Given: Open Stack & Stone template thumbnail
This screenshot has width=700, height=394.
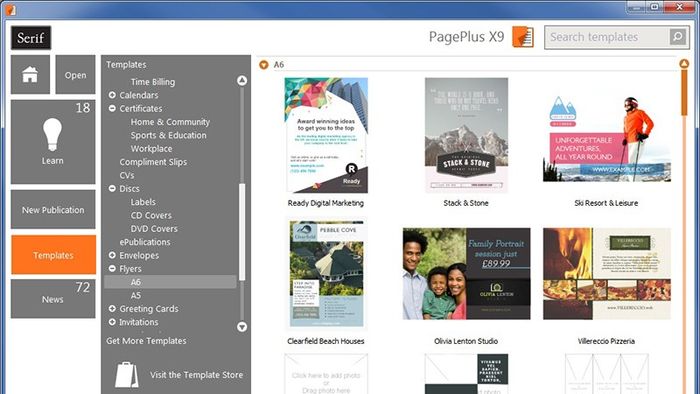Looking at the screenshot, I should click(x=466, y=135).
